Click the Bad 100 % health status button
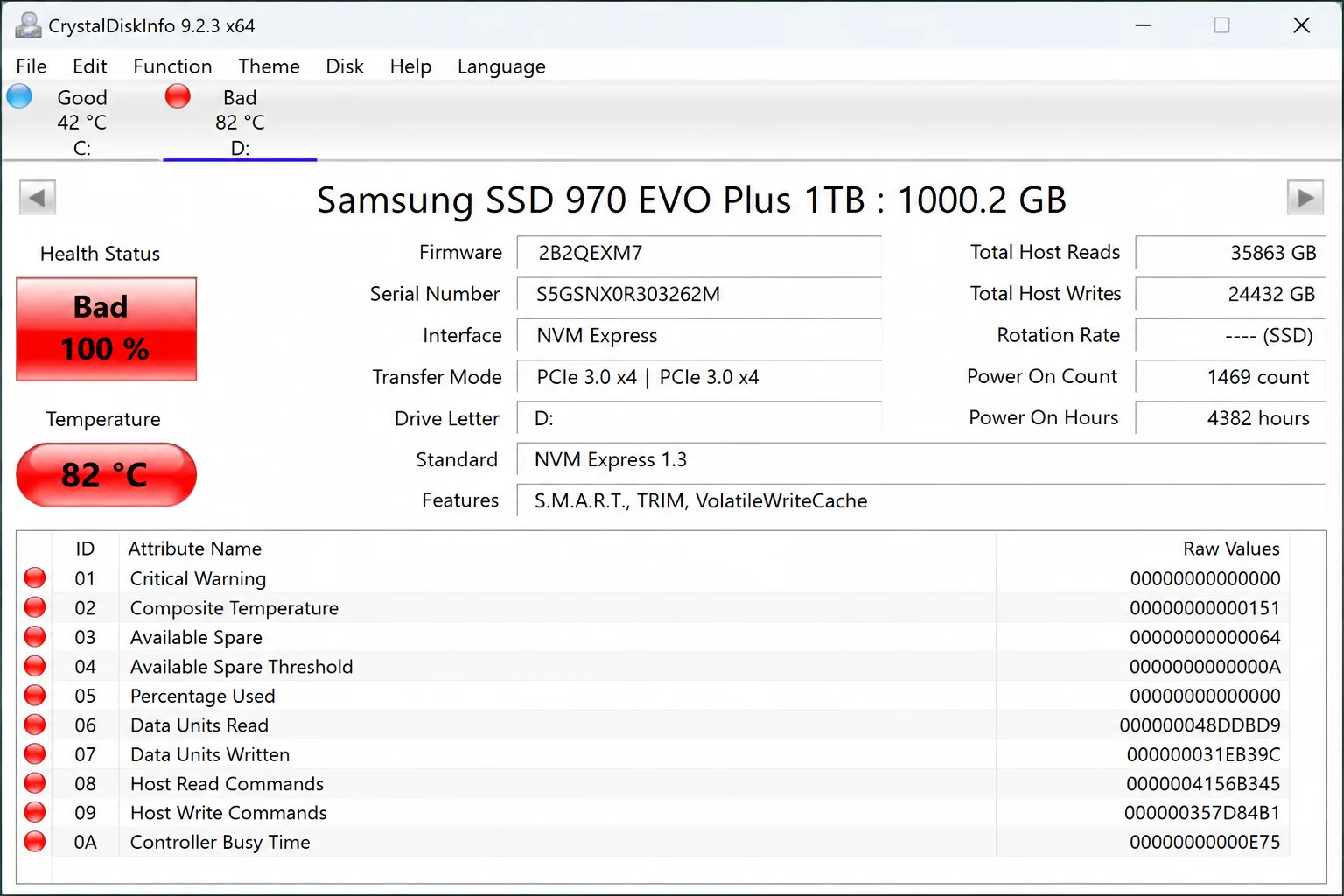 click(107, 329)
